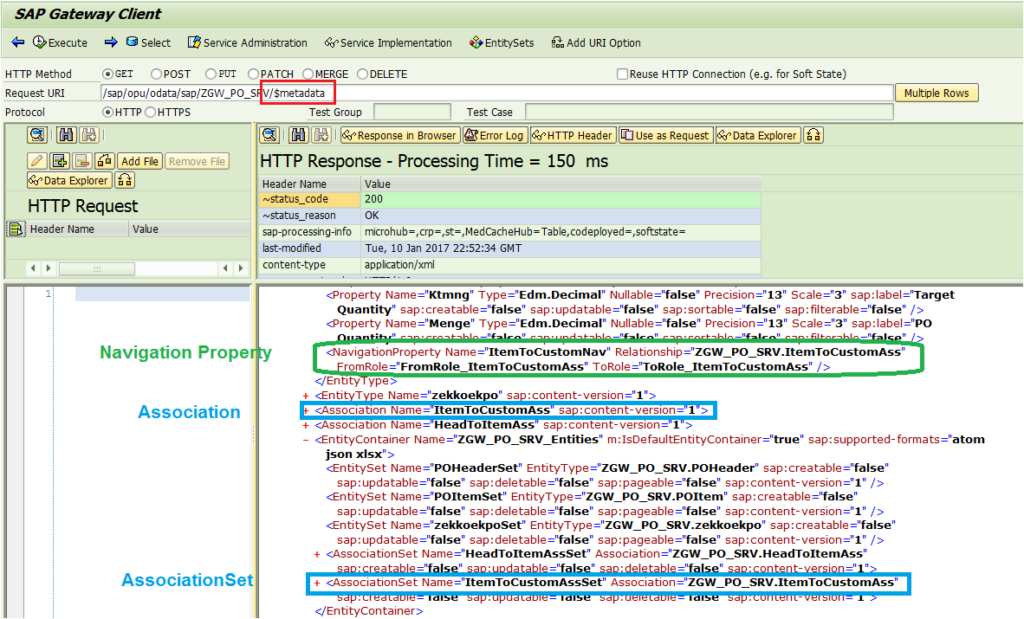Screen dimensions: 1024x619
Task: Click the Header Name column in HTTP Response table
Action: click(310, 184)
